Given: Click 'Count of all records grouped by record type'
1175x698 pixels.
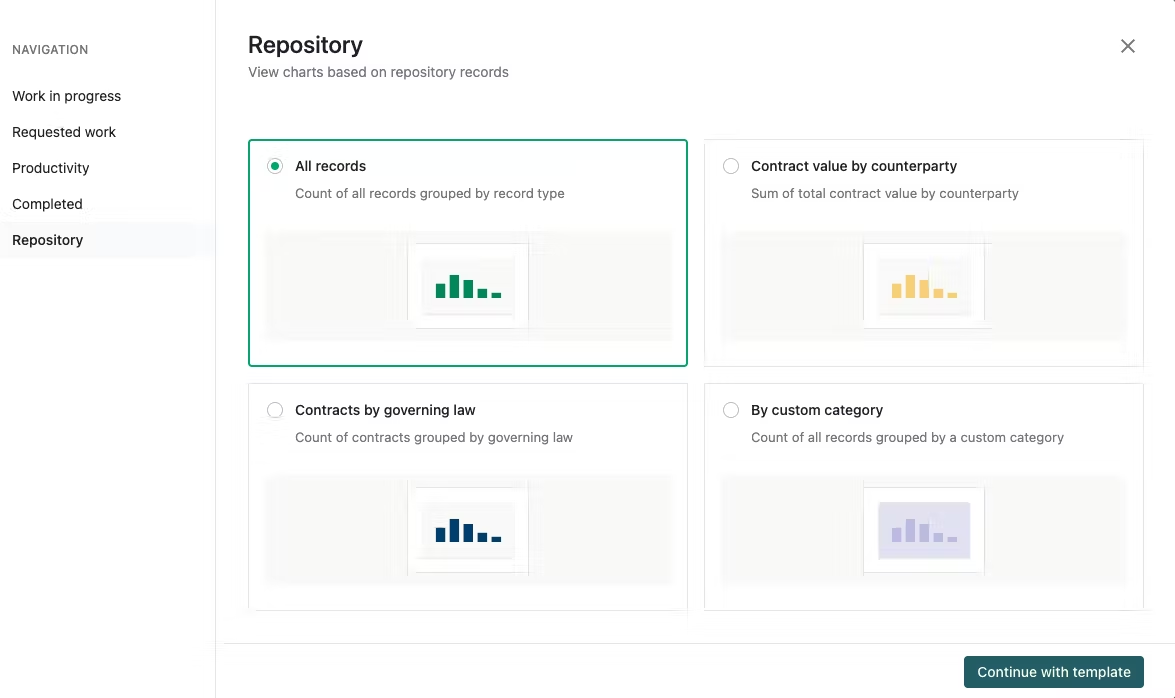Looking at the screenshot, I should click(429, 193).
